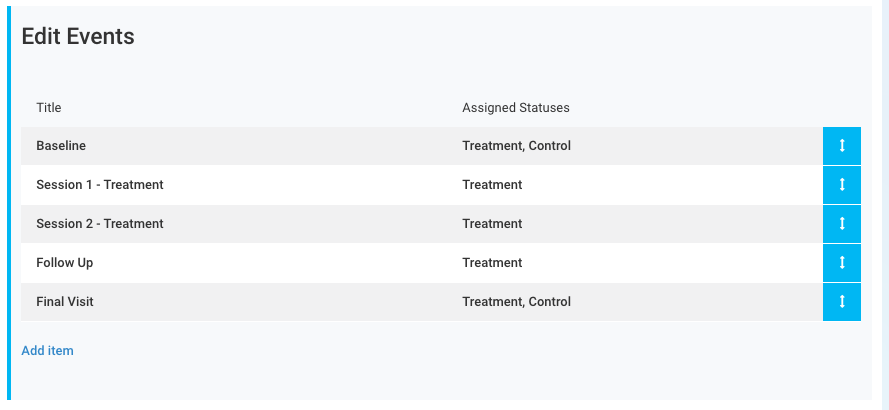
Task: Select the Session 1 - Treatment title
Action: tap(100, 185)
